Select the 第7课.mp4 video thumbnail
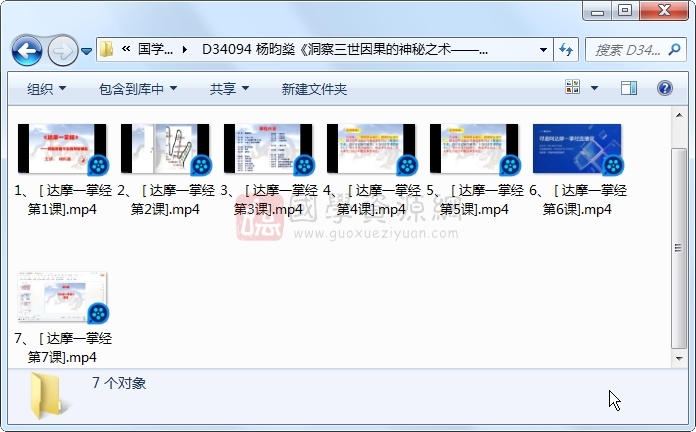Image resolution: width=696 pixels, height=432 pixels. 62,297
